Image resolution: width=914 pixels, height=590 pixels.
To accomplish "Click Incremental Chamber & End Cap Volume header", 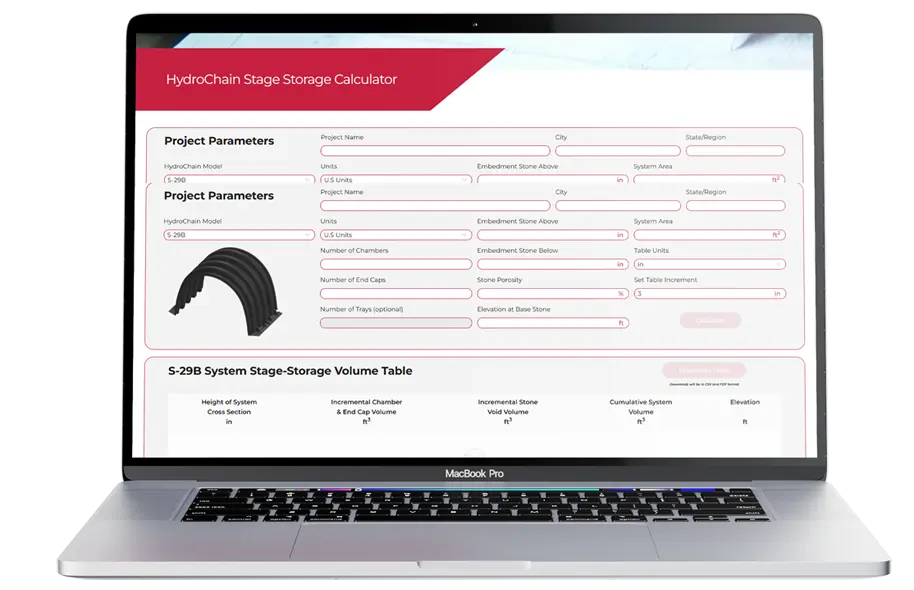I will tap(365, 412).
